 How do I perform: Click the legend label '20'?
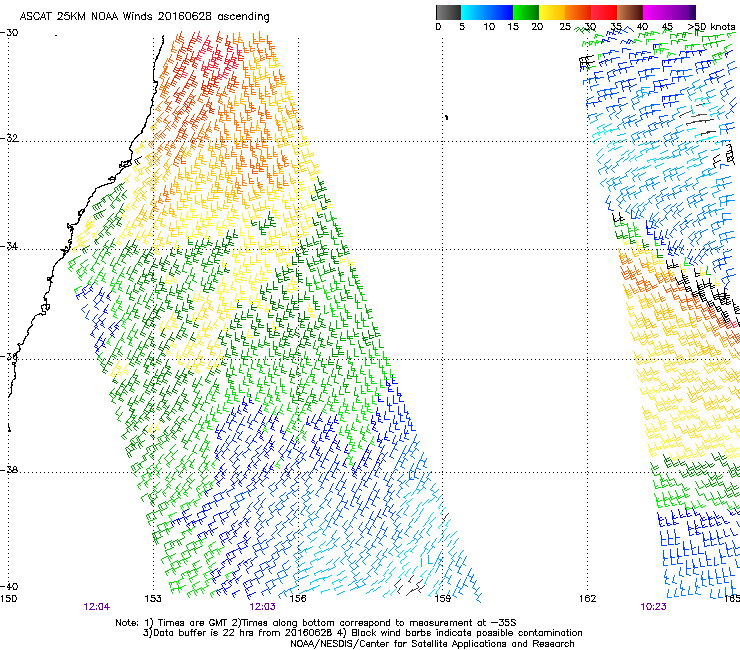pos(537,27)
